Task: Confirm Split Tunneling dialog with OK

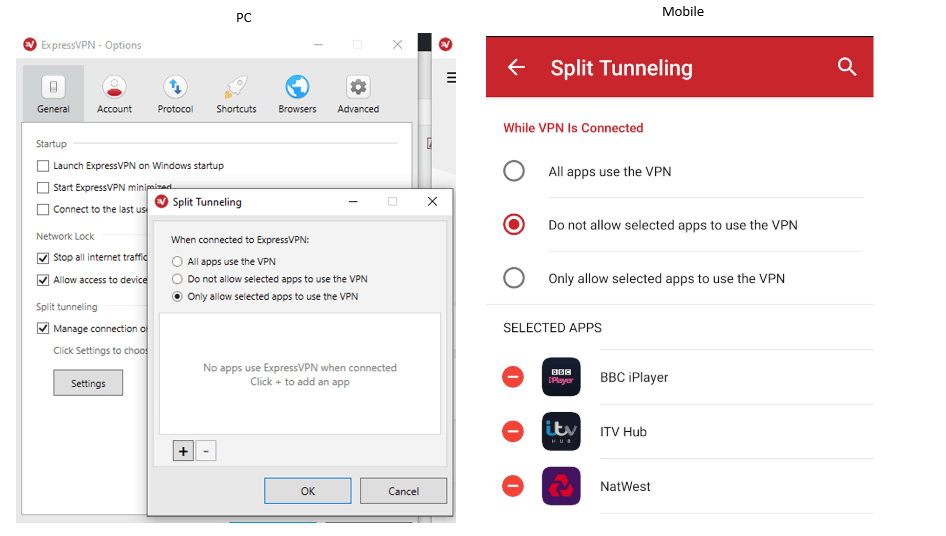Action: [308, 491]
